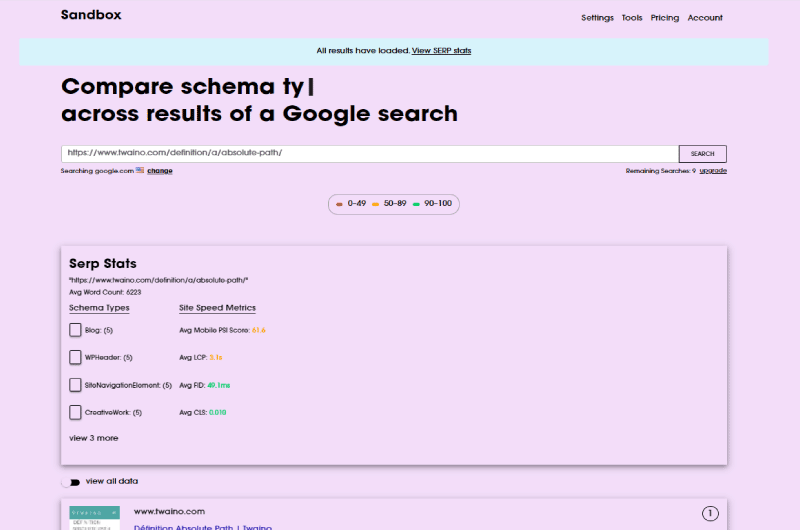Go to the Pricing page
Image resolution: width=800 pixels, height=530 pixels.
pyautogui.click(x=664, y=18)
